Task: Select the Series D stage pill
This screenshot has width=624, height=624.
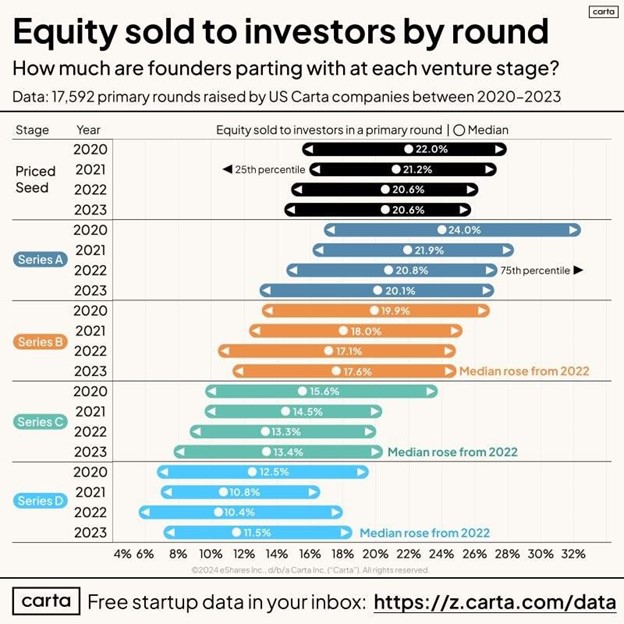Action: tap(41, 501)
